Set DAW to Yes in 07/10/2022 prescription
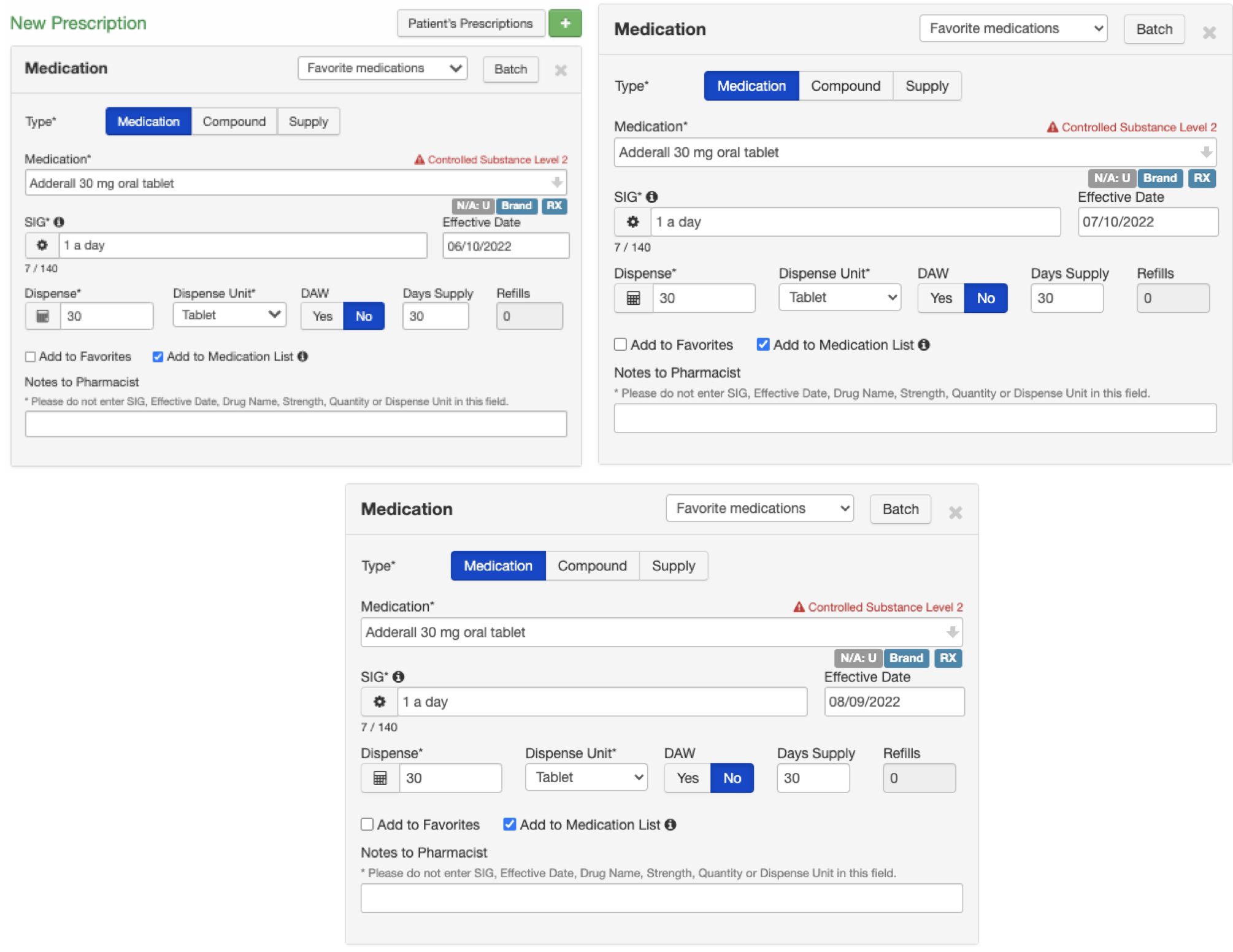Screen dimensions: 1233x952 pyautogui.click(x=941, y=298)
